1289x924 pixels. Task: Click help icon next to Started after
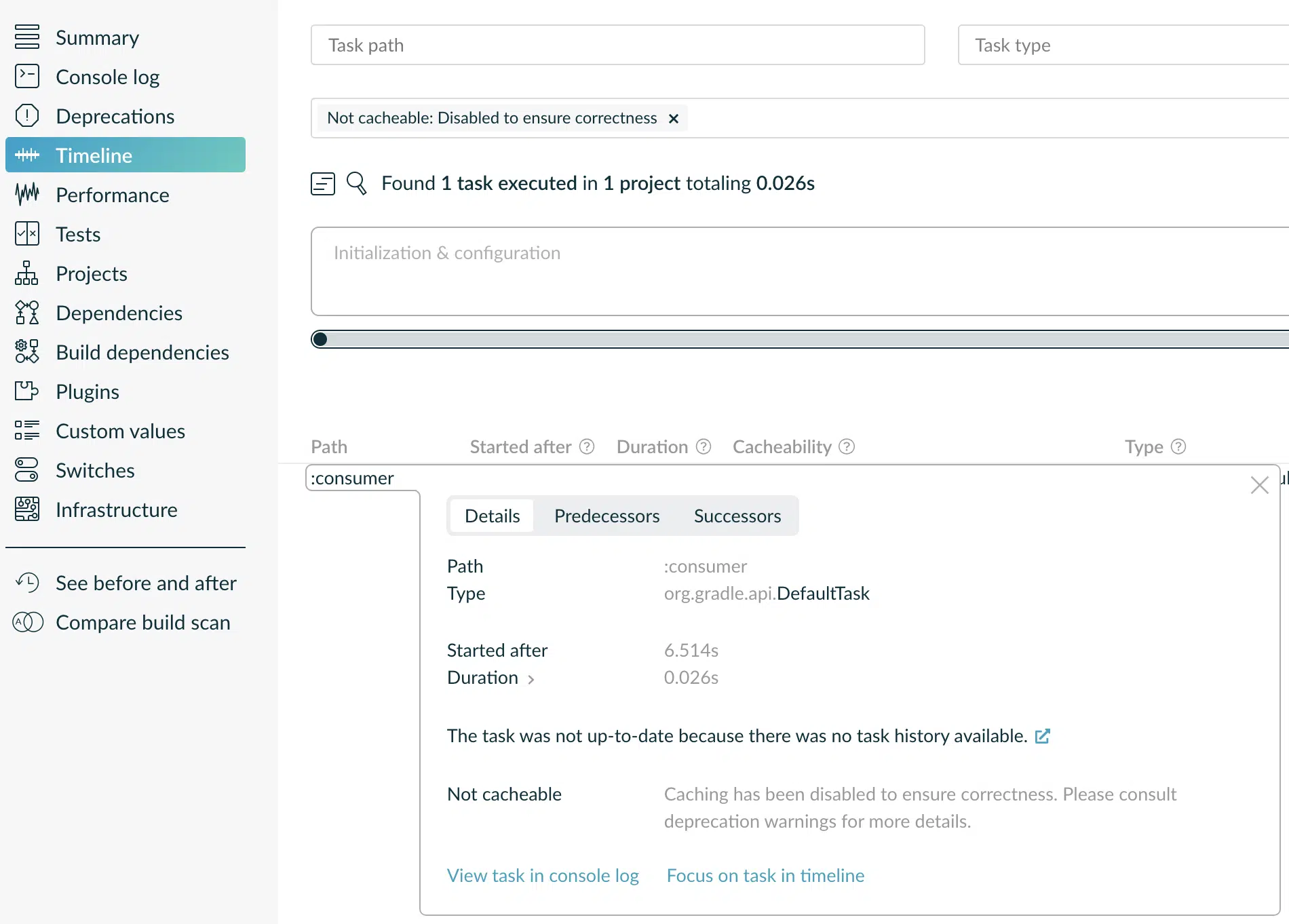point(587,446)
